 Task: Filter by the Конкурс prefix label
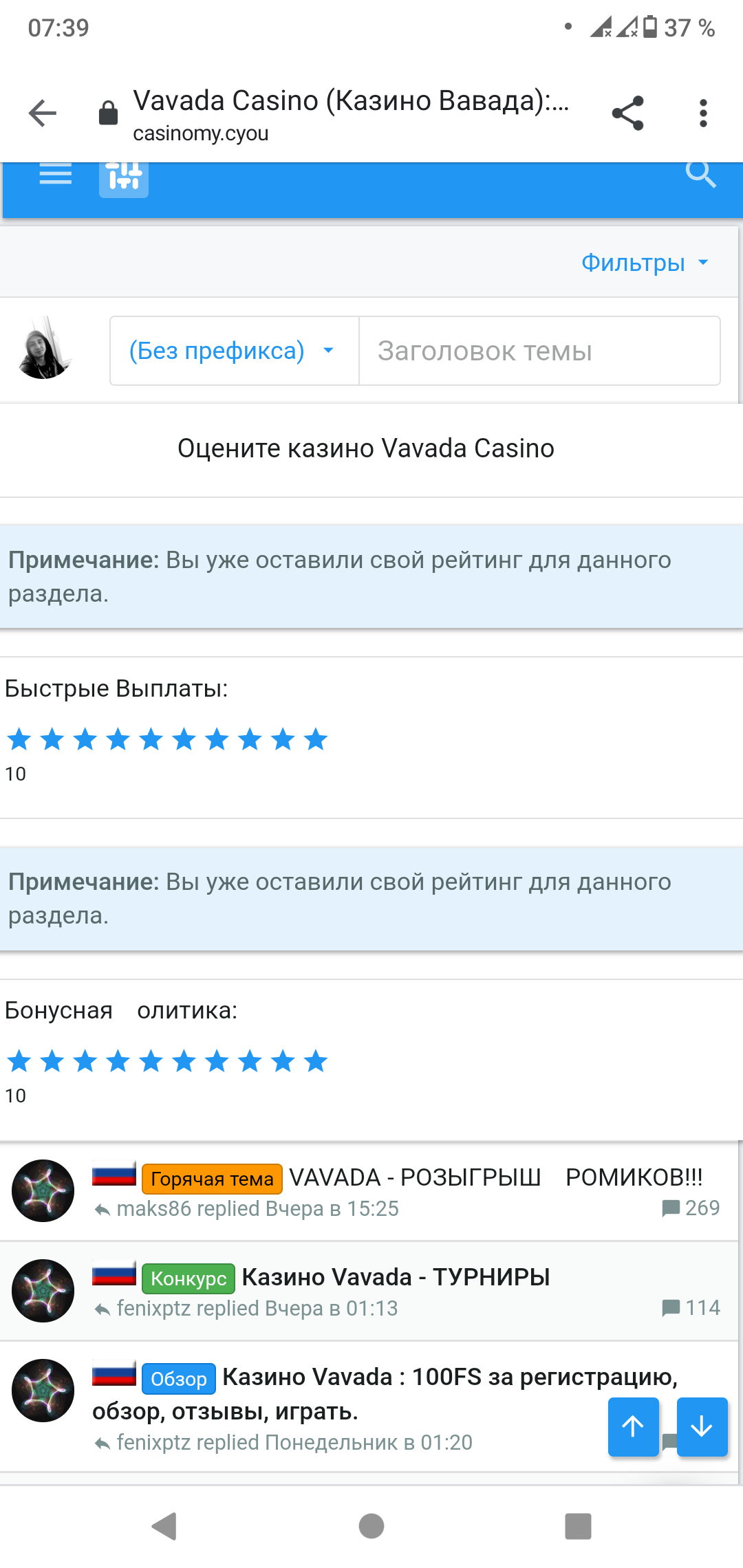(189, 1278)
